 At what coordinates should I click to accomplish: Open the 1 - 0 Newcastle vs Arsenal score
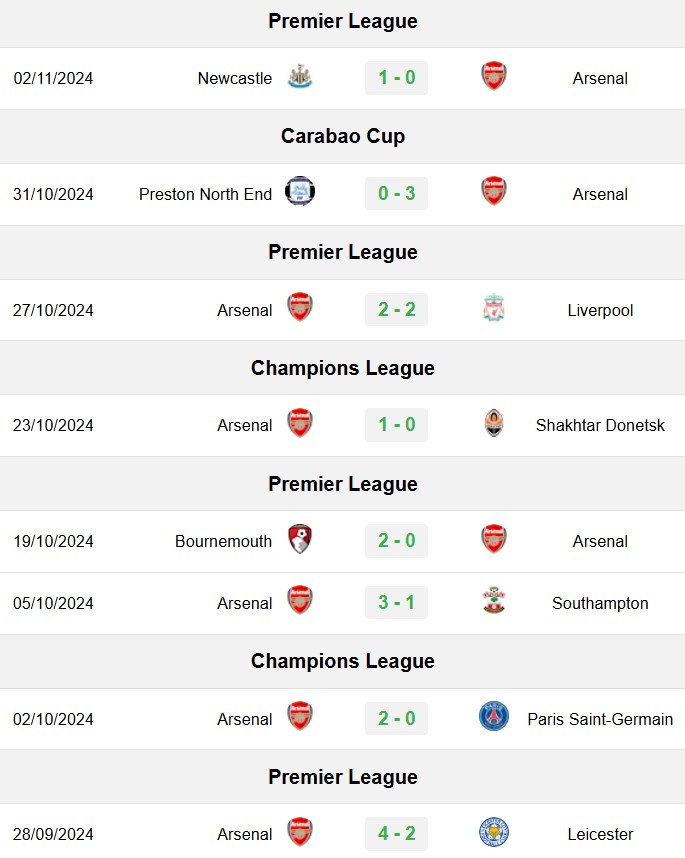tap(397, 78)
